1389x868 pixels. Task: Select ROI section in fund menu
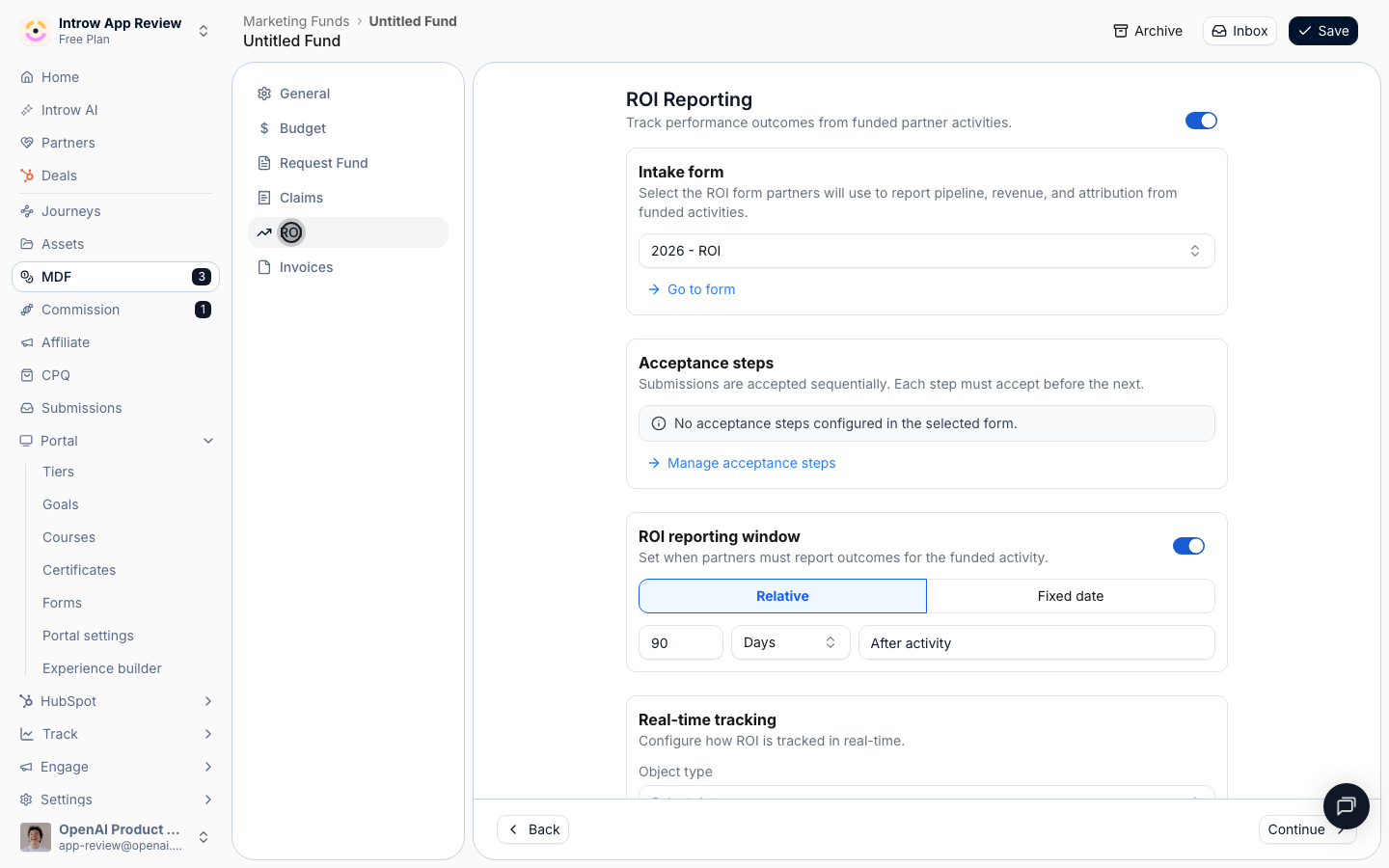[348, 232]
